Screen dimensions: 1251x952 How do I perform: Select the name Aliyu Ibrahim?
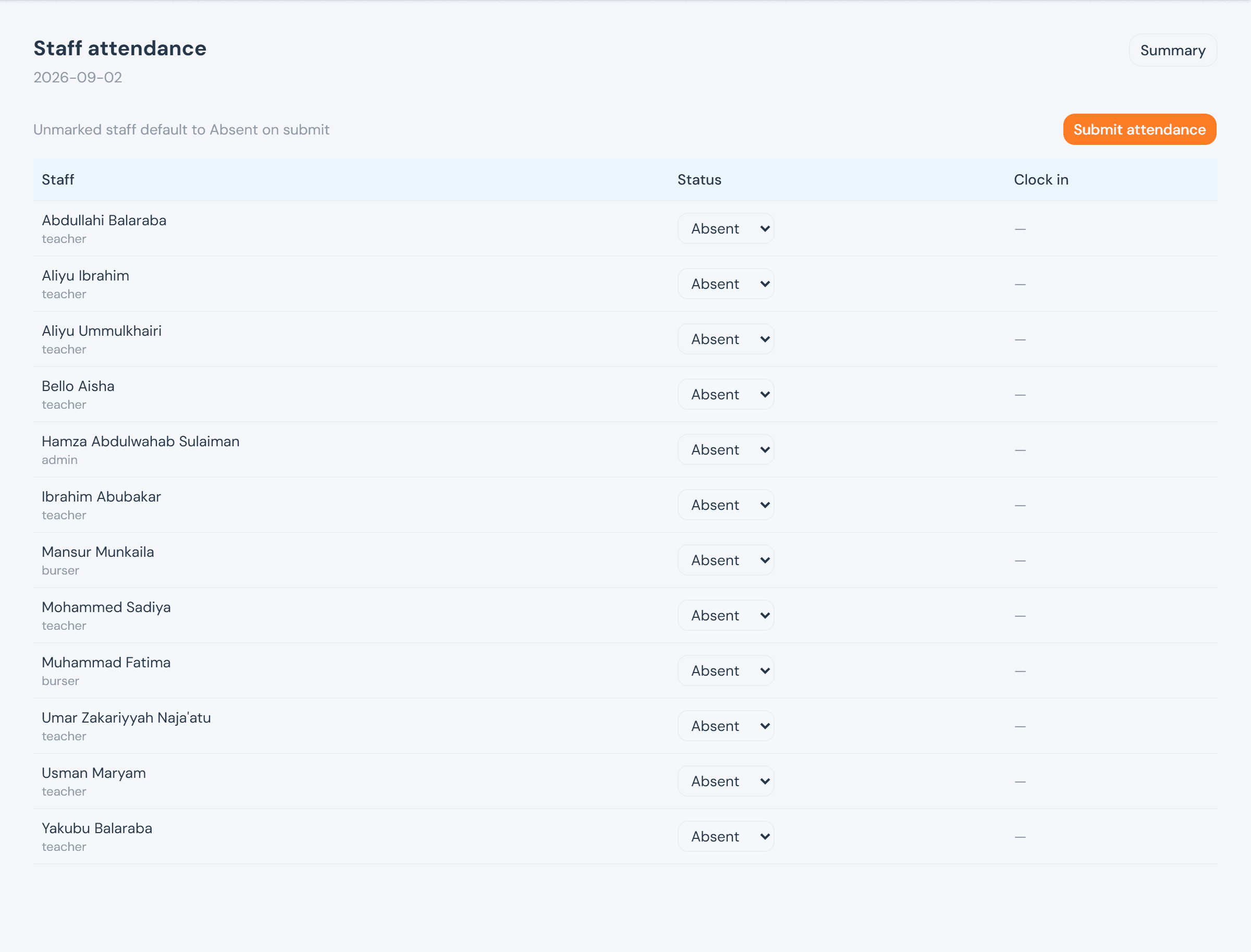85,276
